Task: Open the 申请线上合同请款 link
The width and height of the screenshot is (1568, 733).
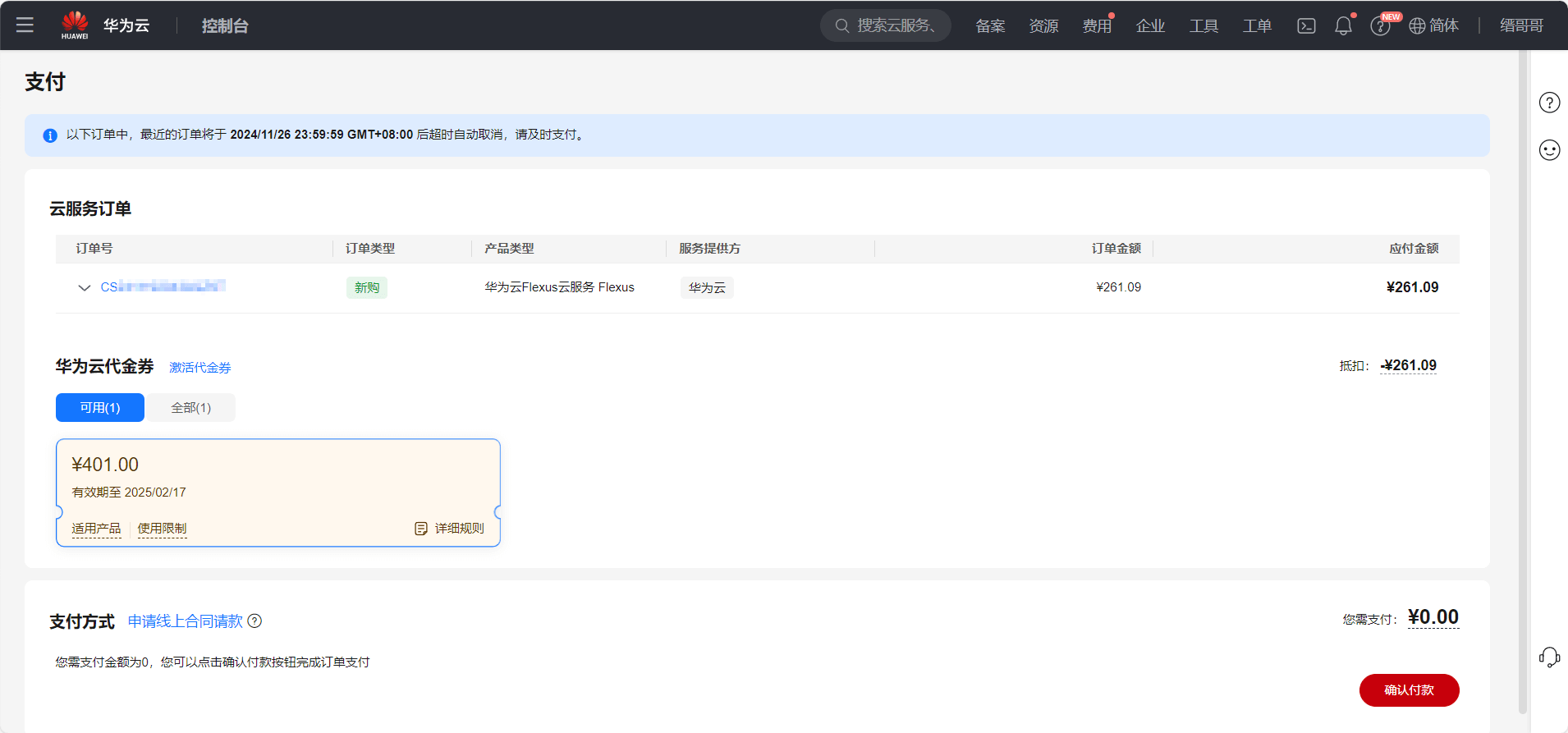Action: click(186, 621)
